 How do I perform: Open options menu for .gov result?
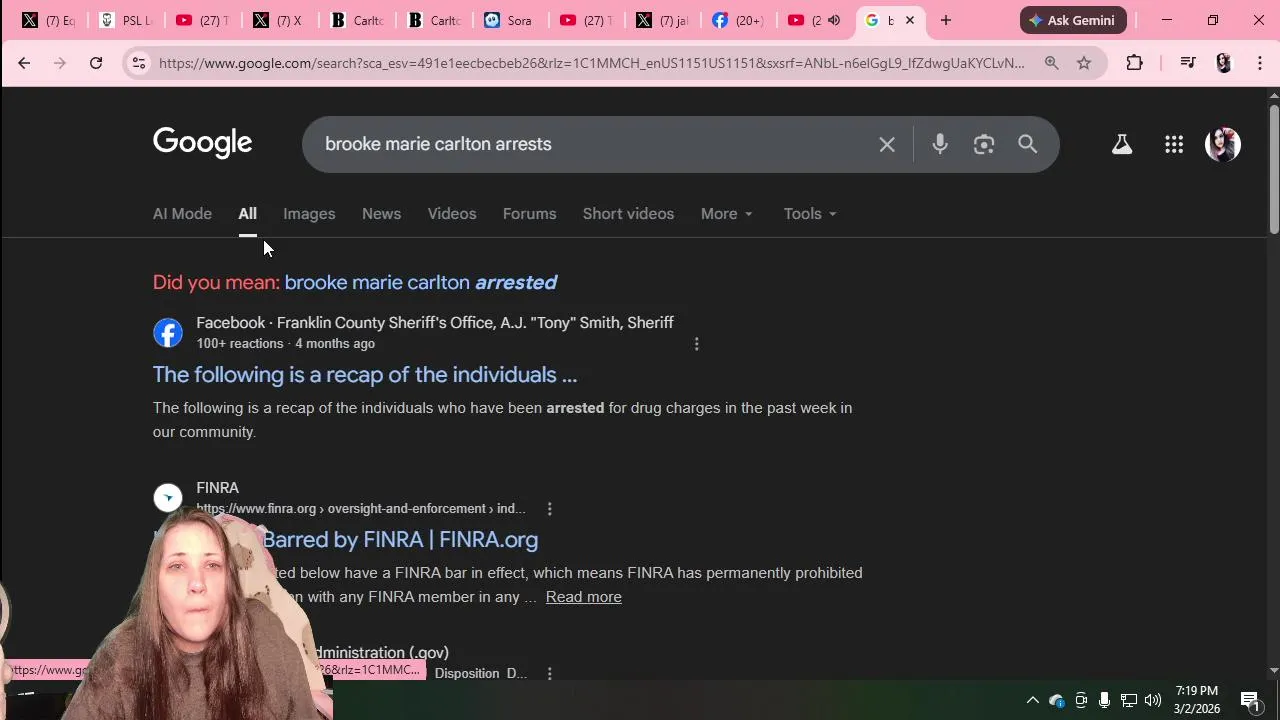point(549,674)
